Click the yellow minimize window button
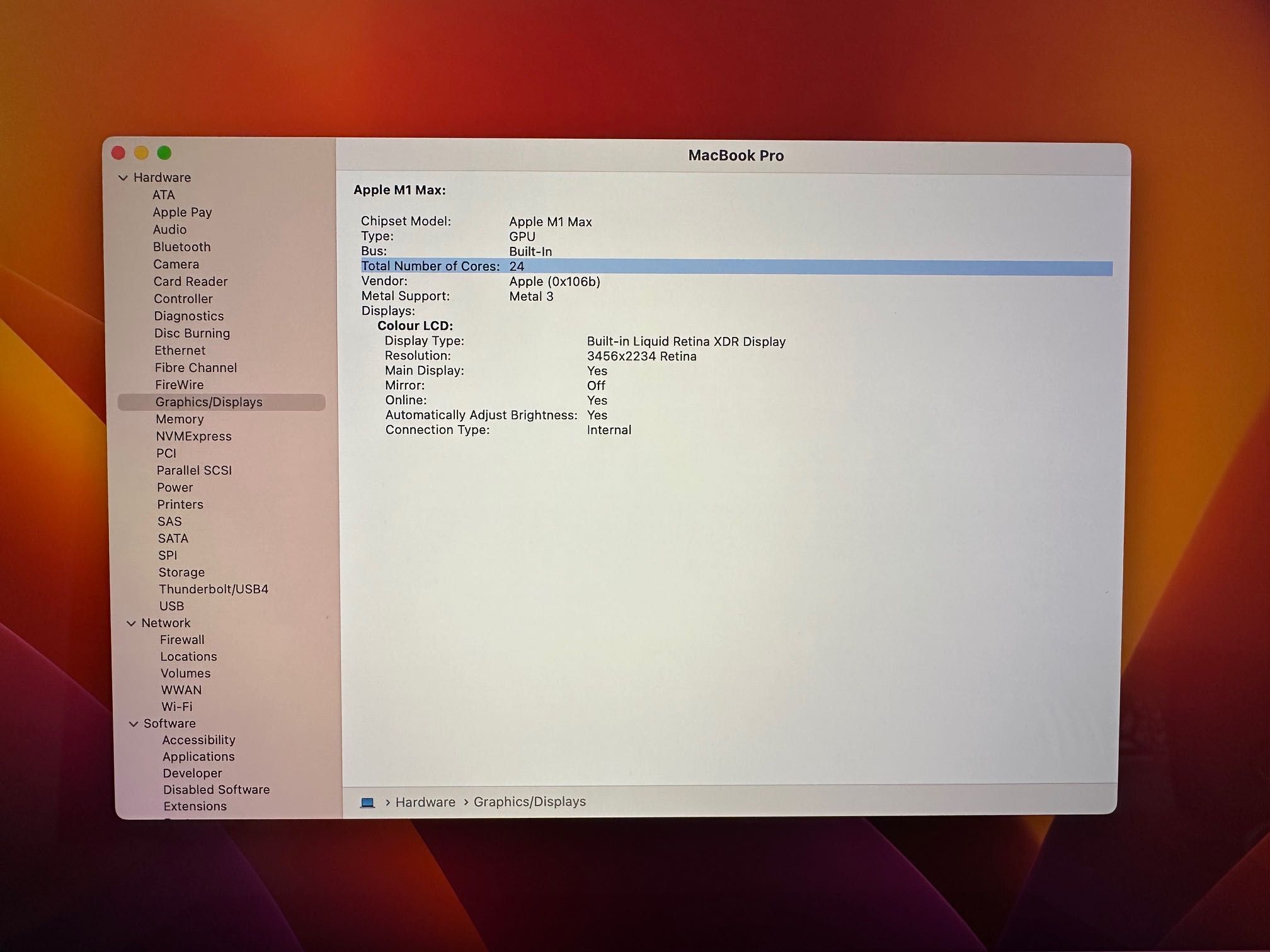 [141, 153]
